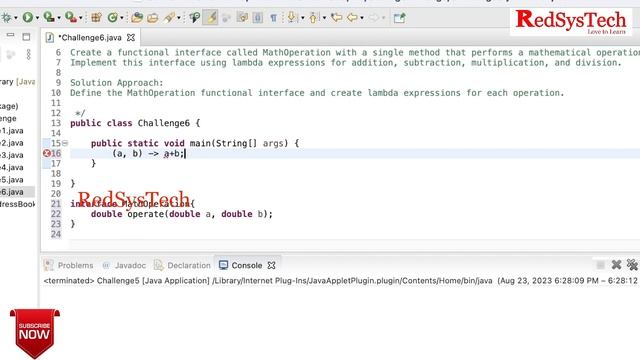640x360 pixels.
Task: Open 1.java in the Package Explorer
Action: 12,131
